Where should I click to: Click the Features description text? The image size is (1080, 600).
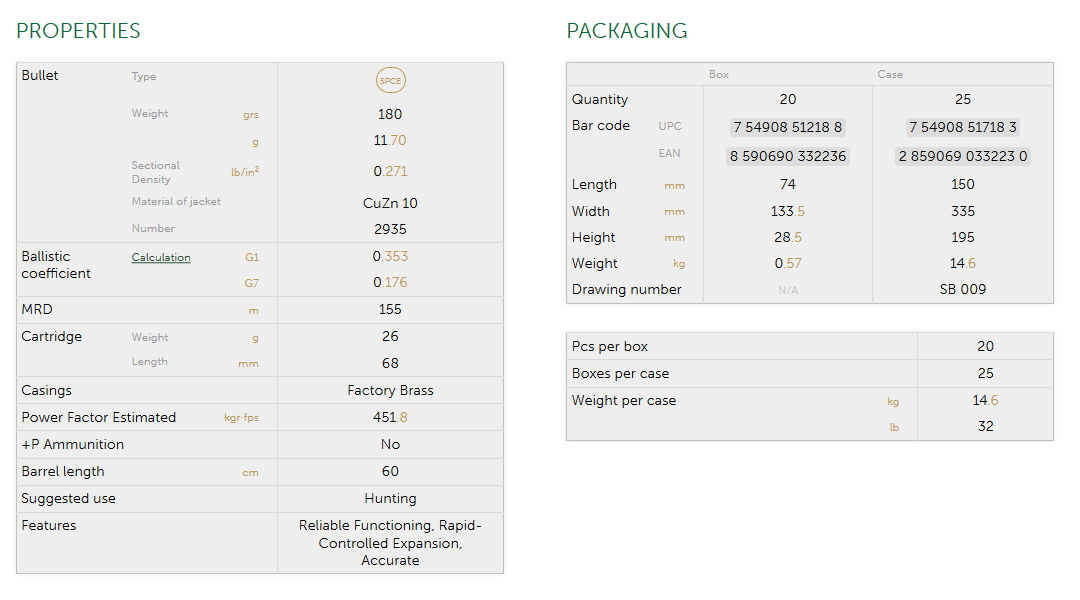390,543
